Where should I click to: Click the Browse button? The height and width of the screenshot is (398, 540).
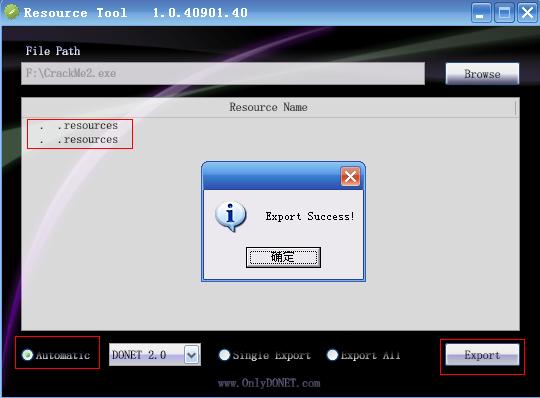[482, 74]
